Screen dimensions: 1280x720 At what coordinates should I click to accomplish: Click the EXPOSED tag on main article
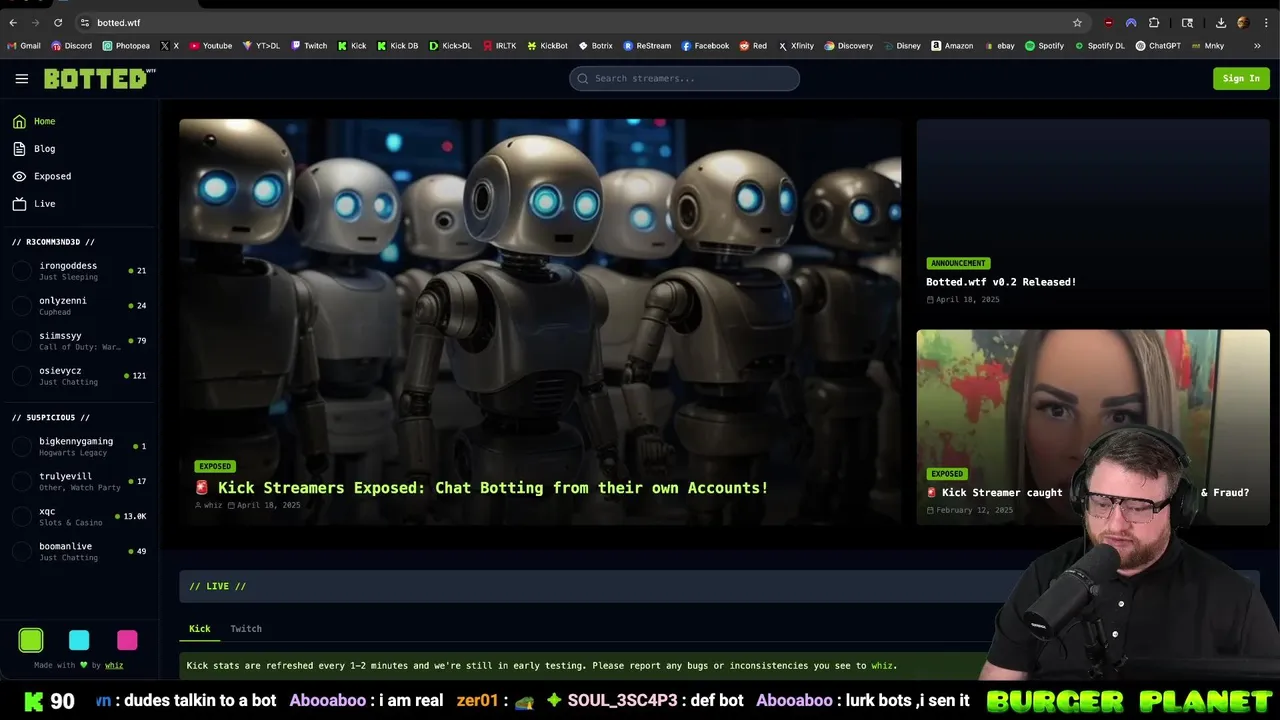[x=215, y=466]
